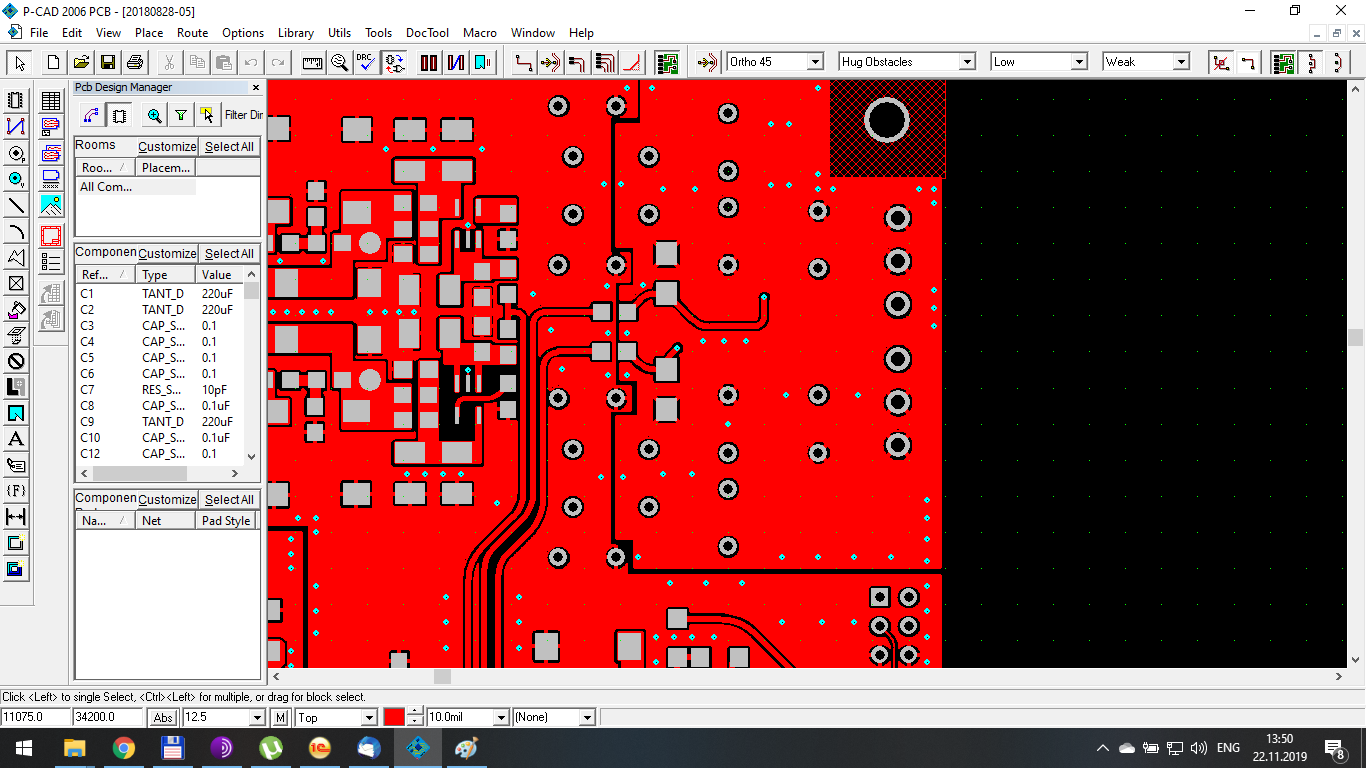Open the Library menu
Image resolution: width=1366 pixels, height=768 pixels.
point(295,33)
